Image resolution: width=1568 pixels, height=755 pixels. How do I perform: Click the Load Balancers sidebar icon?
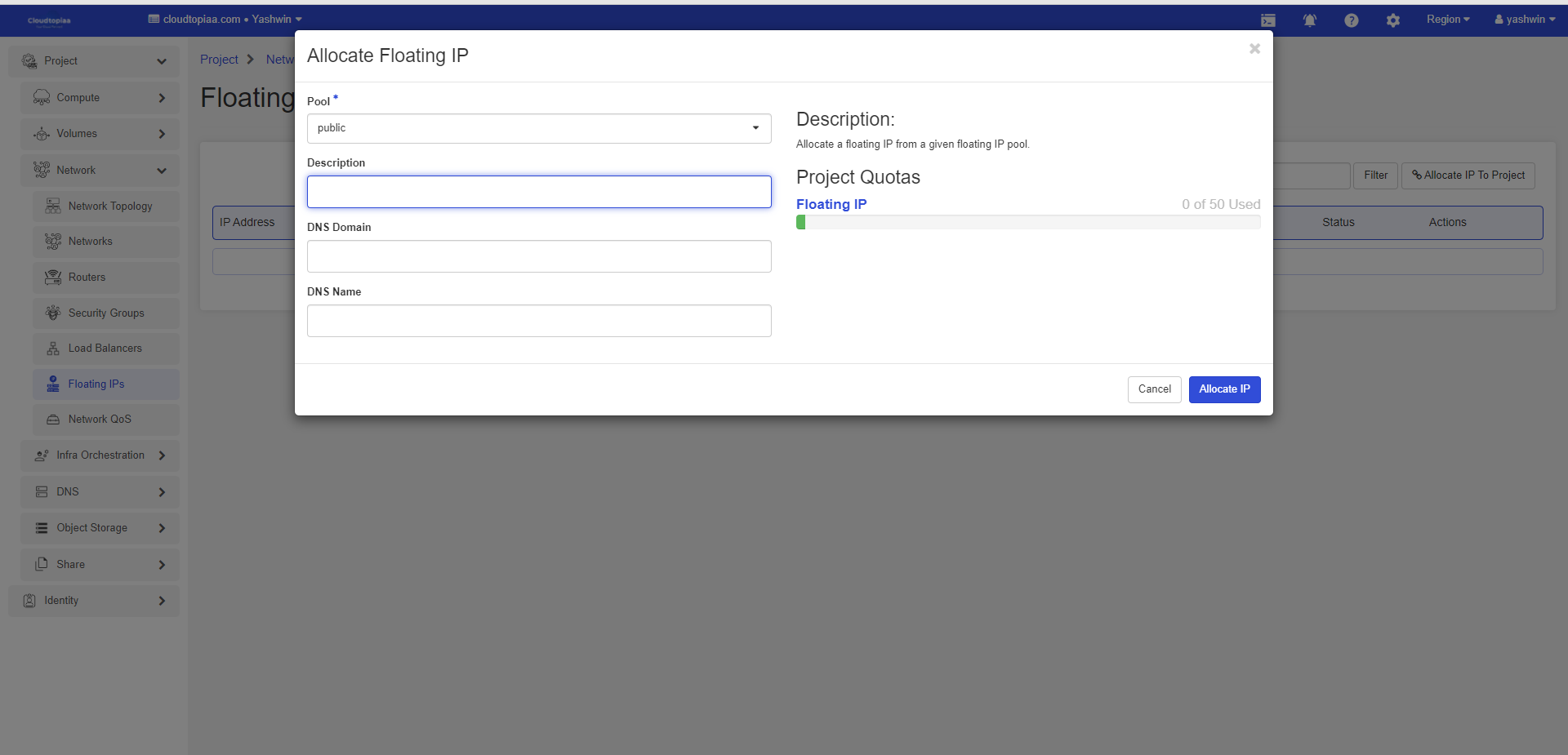53,349
